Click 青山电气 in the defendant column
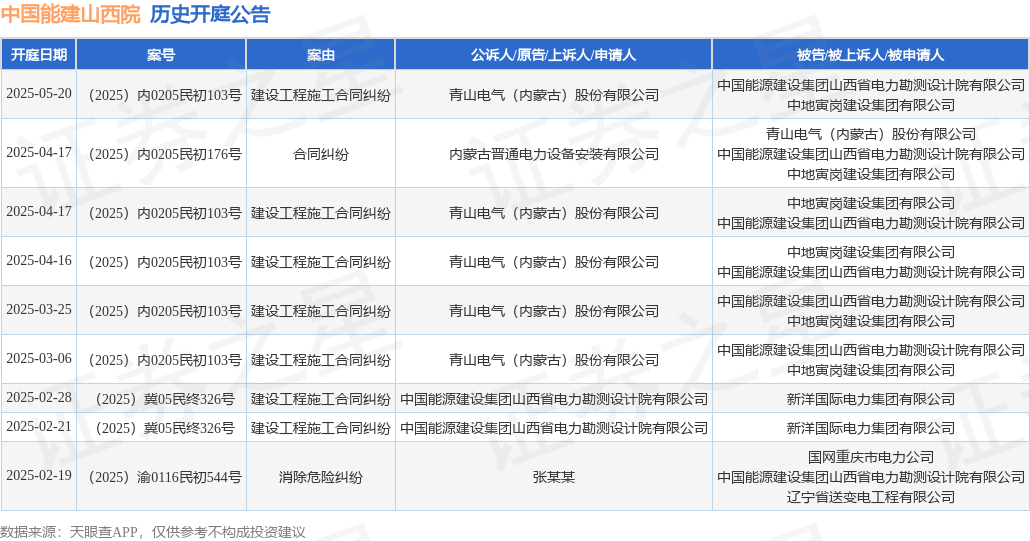Screen dimensions: 1030x541 870,134
